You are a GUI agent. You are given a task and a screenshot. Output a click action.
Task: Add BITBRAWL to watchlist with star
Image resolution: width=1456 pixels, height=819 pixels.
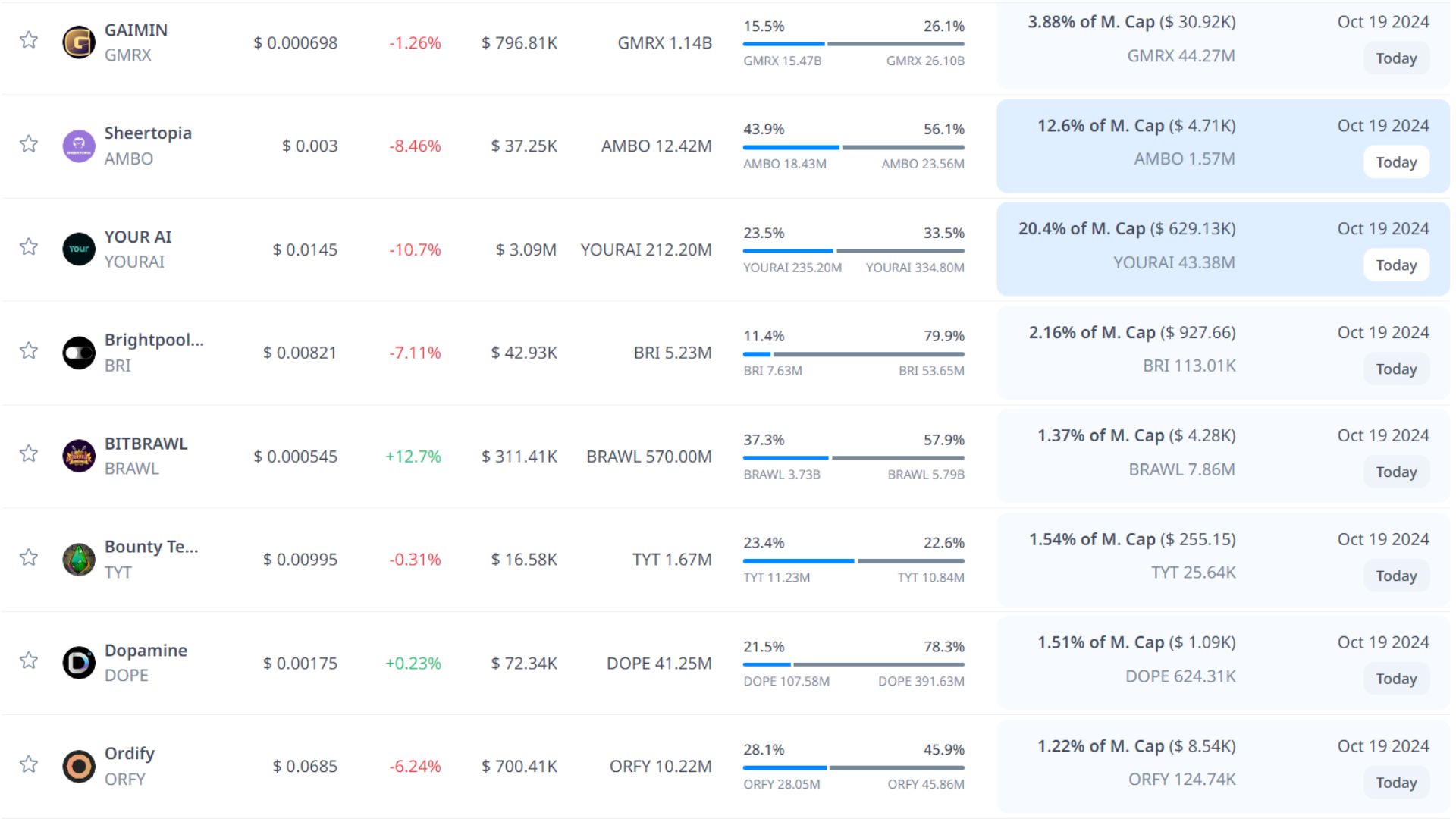point(29,453)
